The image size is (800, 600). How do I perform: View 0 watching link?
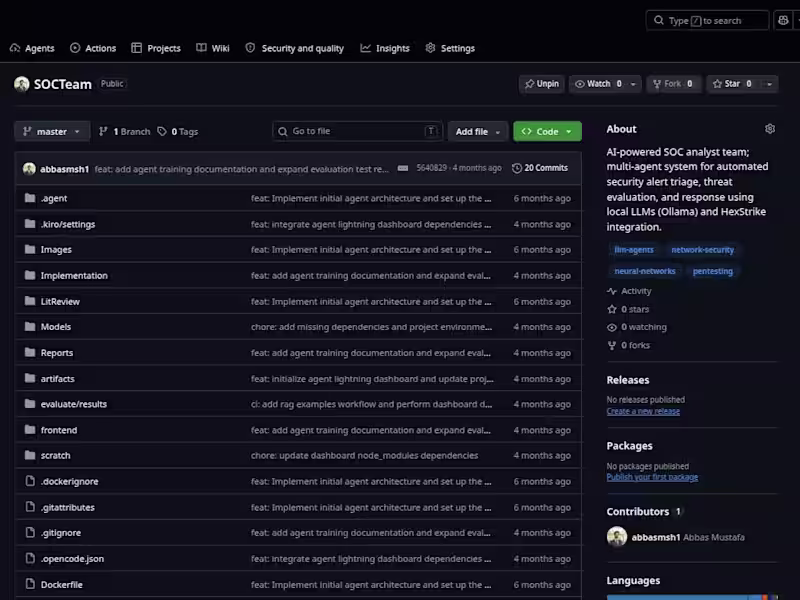[x=637, y=327]
